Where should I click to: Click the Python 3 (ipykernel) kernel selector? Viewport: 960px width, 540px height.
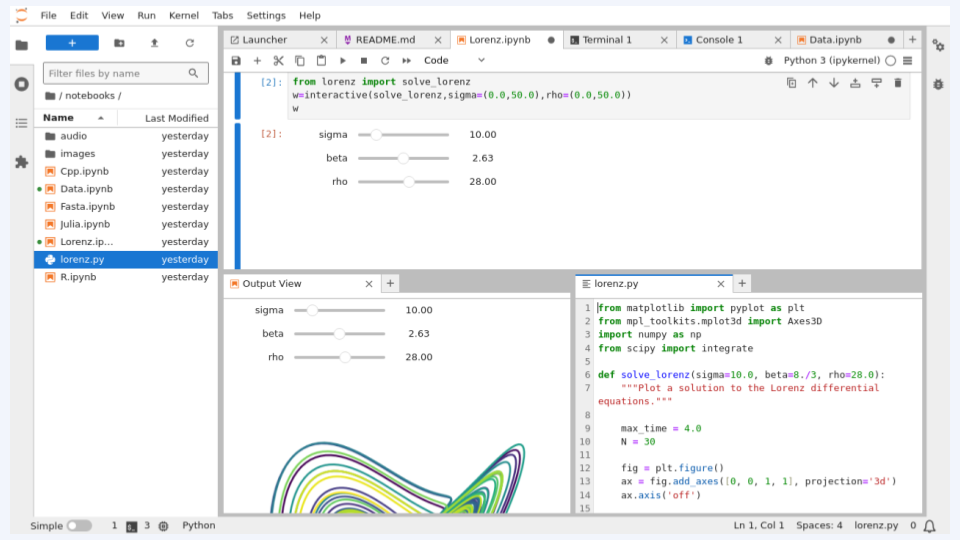[x=831, y=60]
